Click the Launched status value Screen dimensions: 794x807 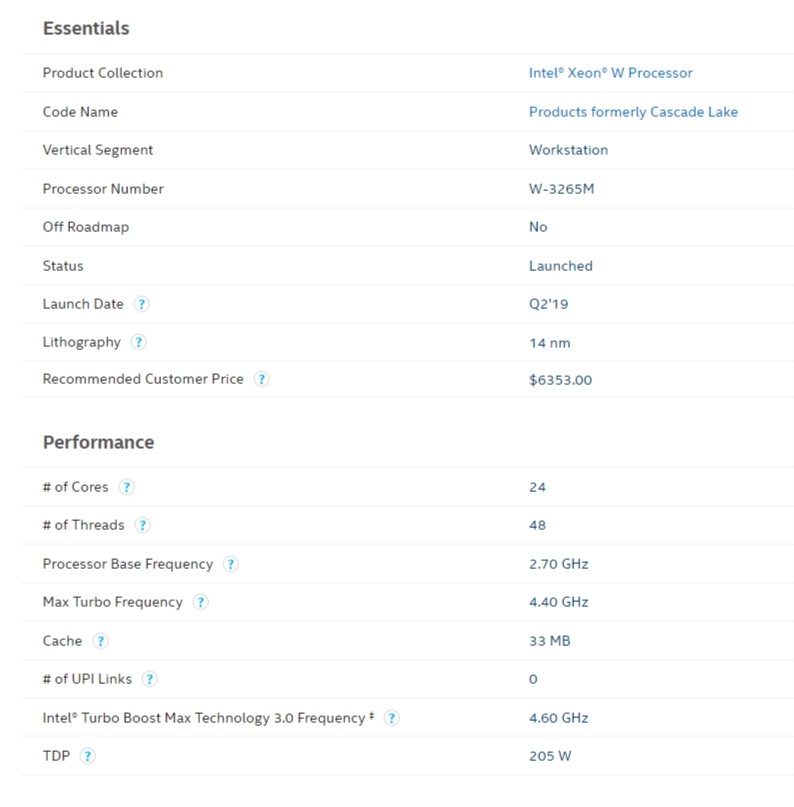coord(560,266)
